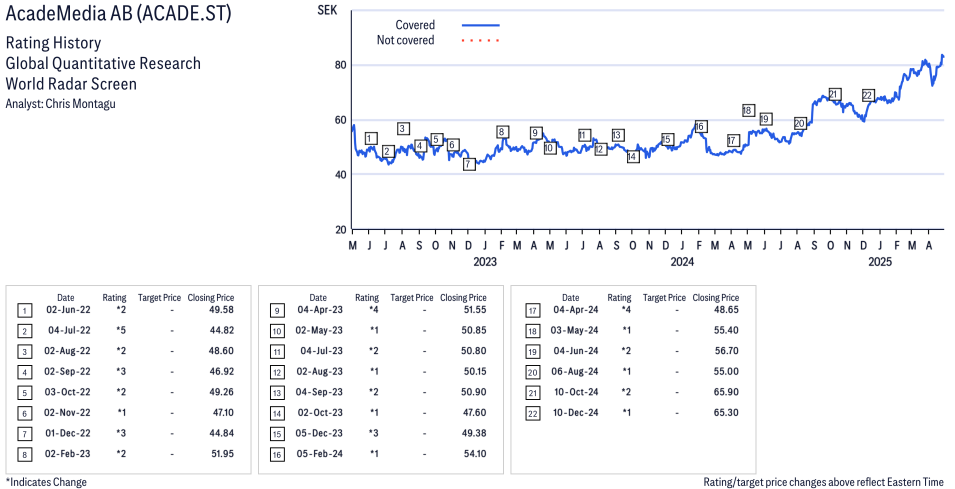Select marker 16 on the price chart

point(700,126)
